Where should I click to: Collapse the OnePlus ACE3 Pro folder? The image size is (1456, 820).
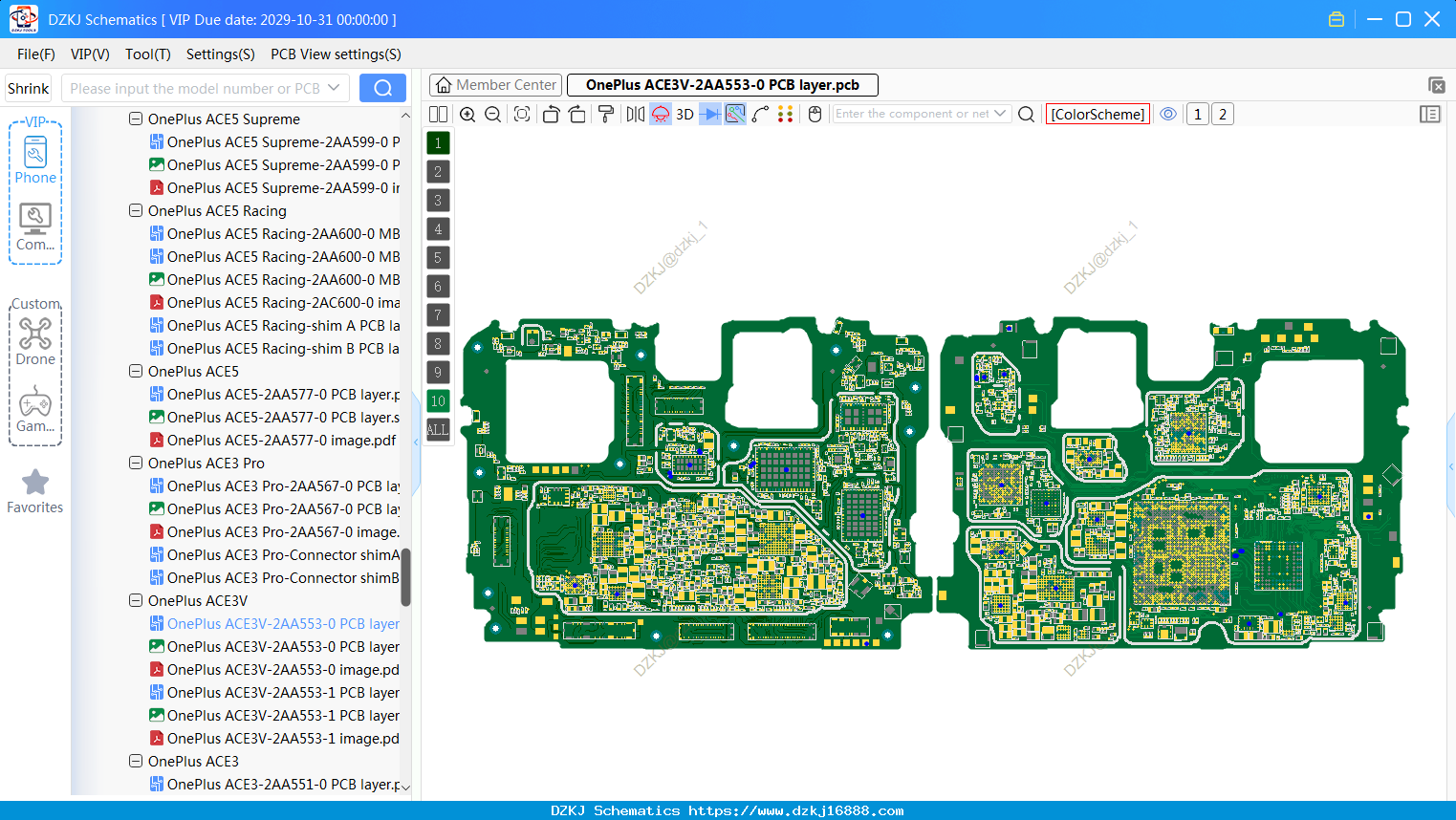[x=136, y=463]
